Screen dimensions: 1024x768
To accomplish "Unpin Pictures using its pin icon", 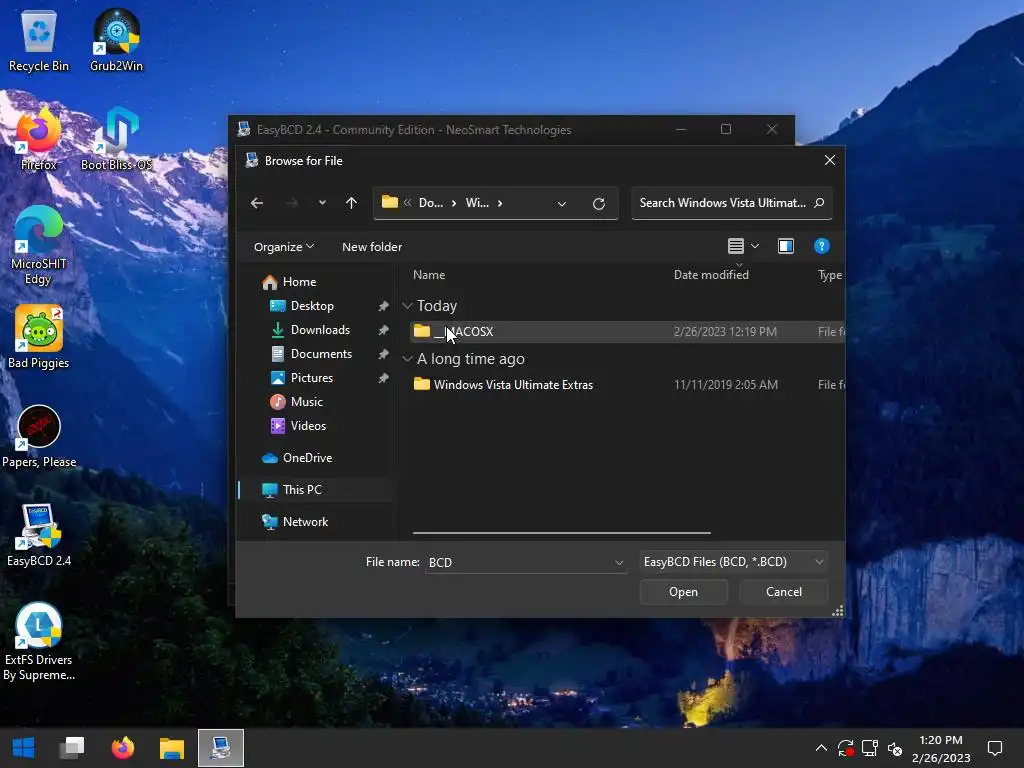I will pyautogui.click(x=383, y=378).
